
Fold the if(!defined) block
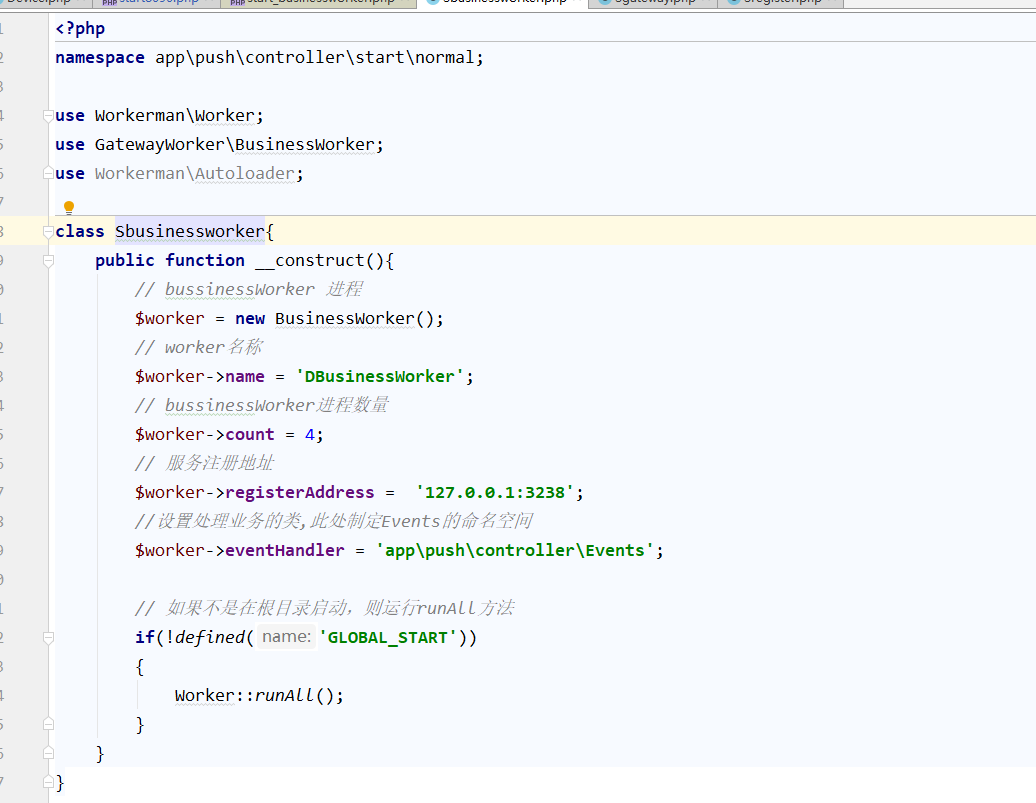48,638
